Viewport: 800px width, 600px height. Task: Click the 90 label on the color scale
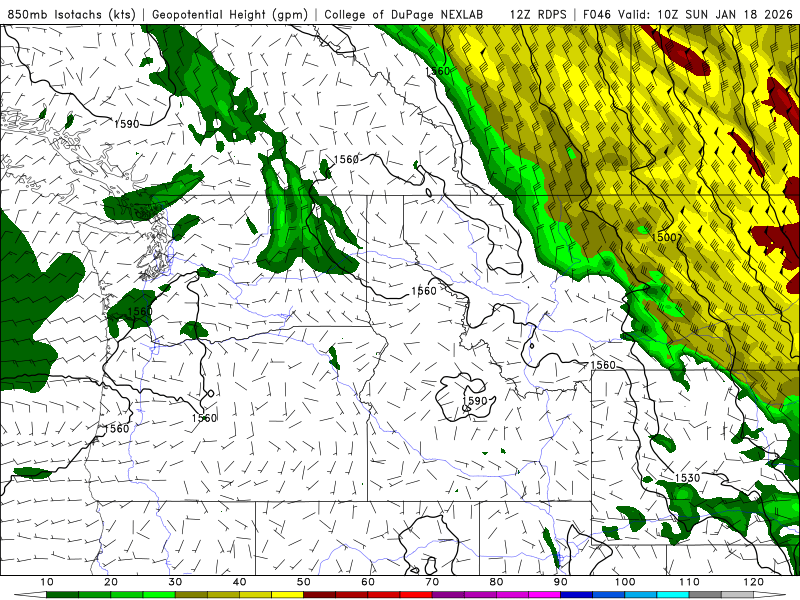561,582
